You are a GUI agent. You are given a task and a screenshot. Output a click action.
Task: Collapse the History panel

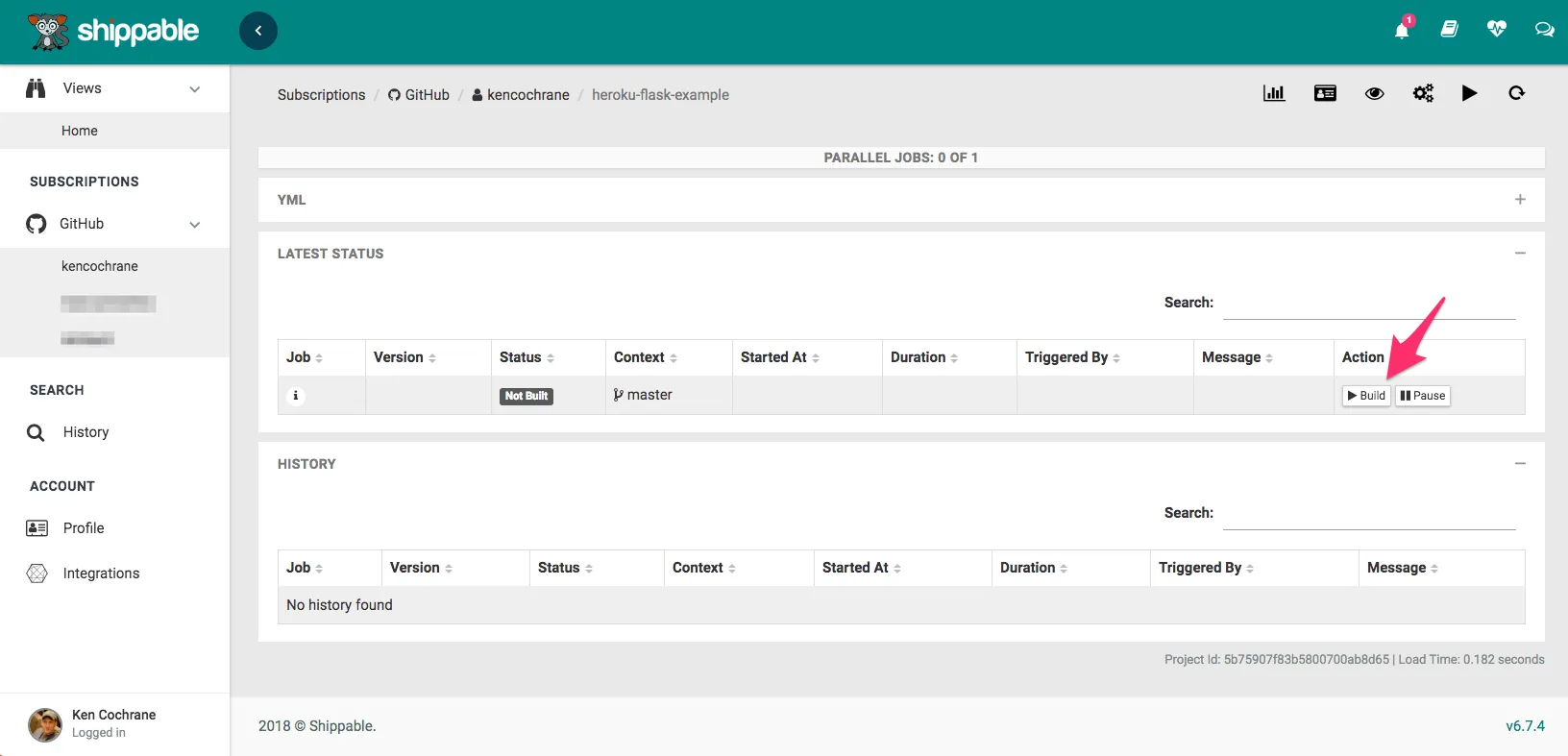(1520, 464)
